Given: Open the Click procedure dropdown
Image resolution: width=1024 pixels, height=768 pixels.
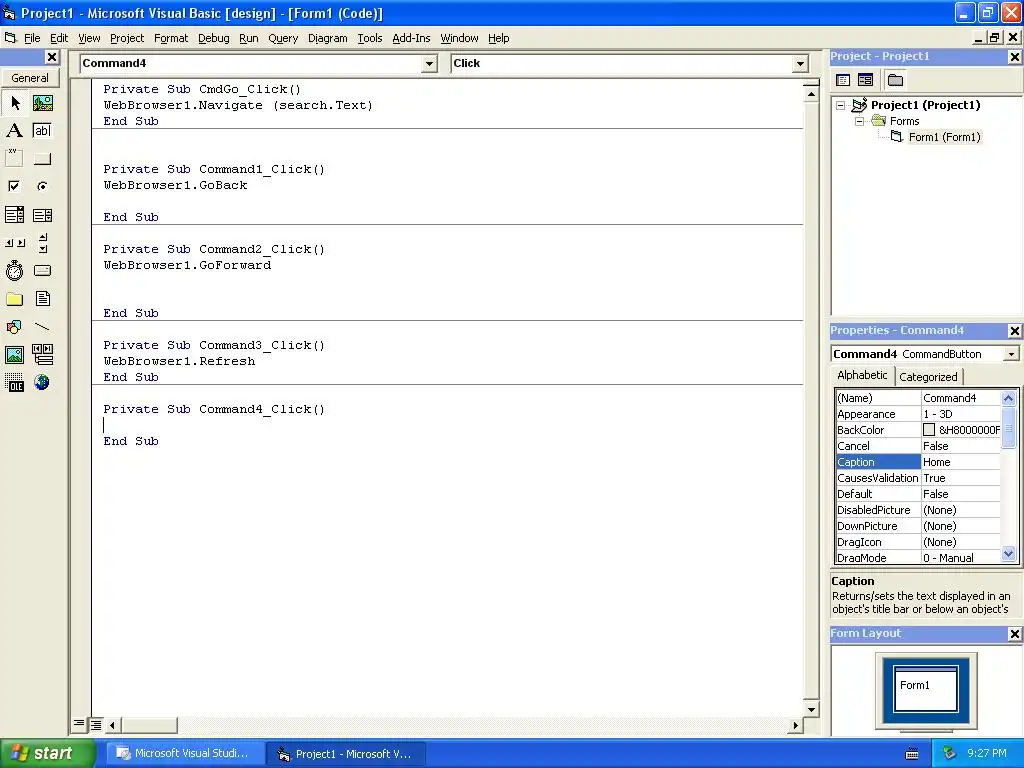Looking at the screenshot, I should point(800,63).
